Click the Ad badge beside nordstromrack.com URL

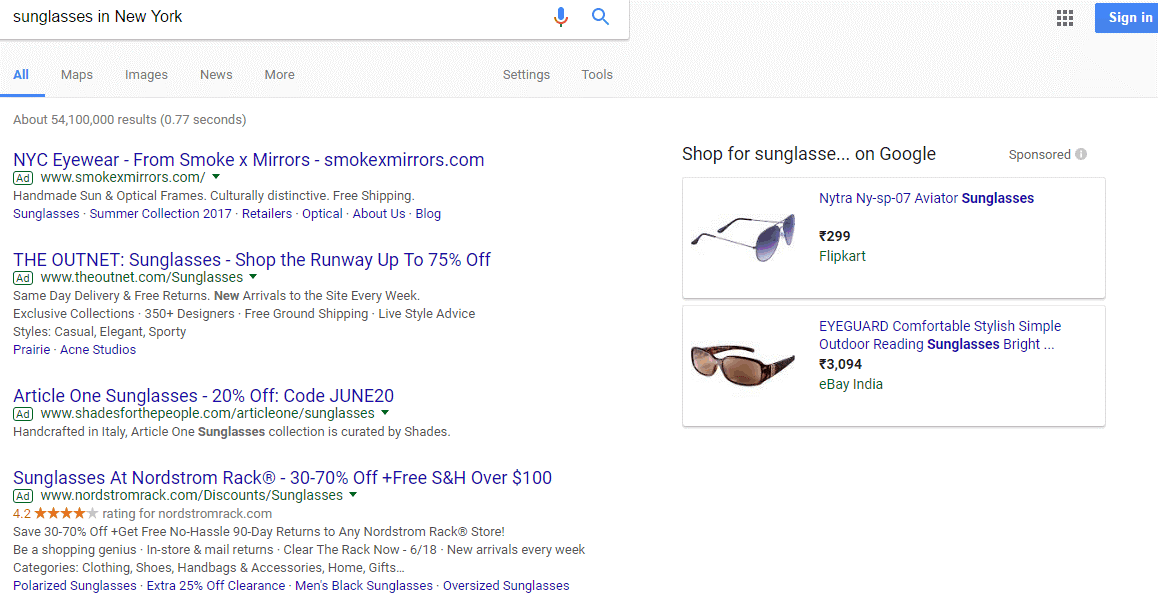coord(23,496)
